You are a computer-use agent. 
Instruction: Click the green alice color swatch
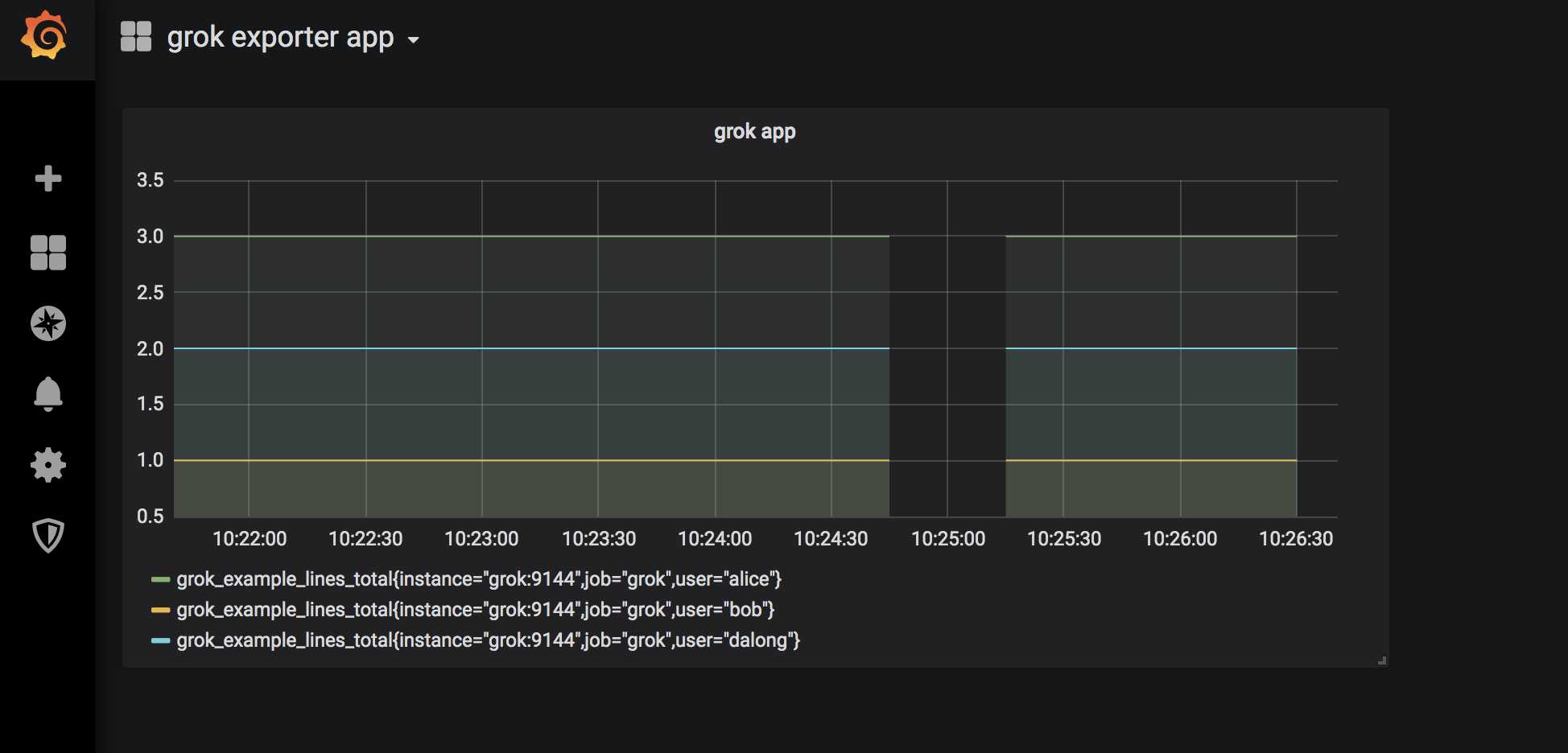pyautogui.click(x=161, y=579)
